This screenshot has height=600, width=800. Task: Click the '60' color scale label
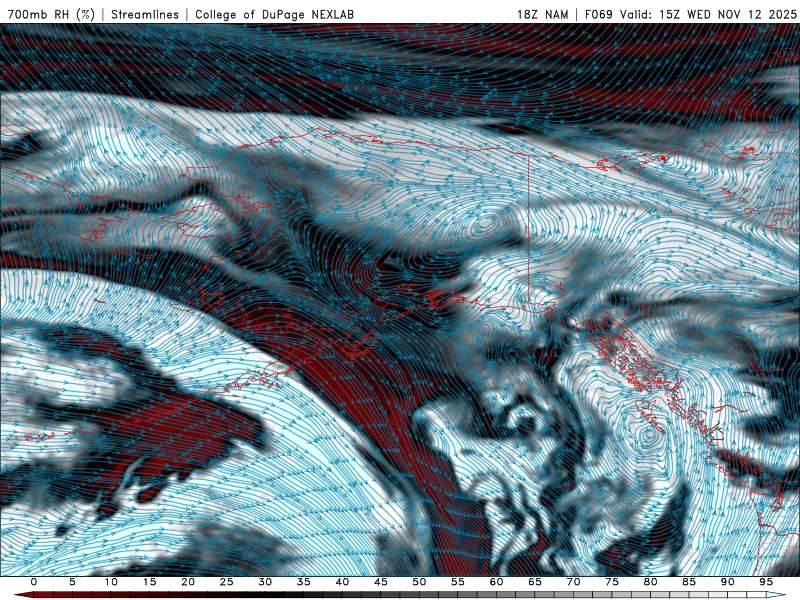click(x=496, y=582)
